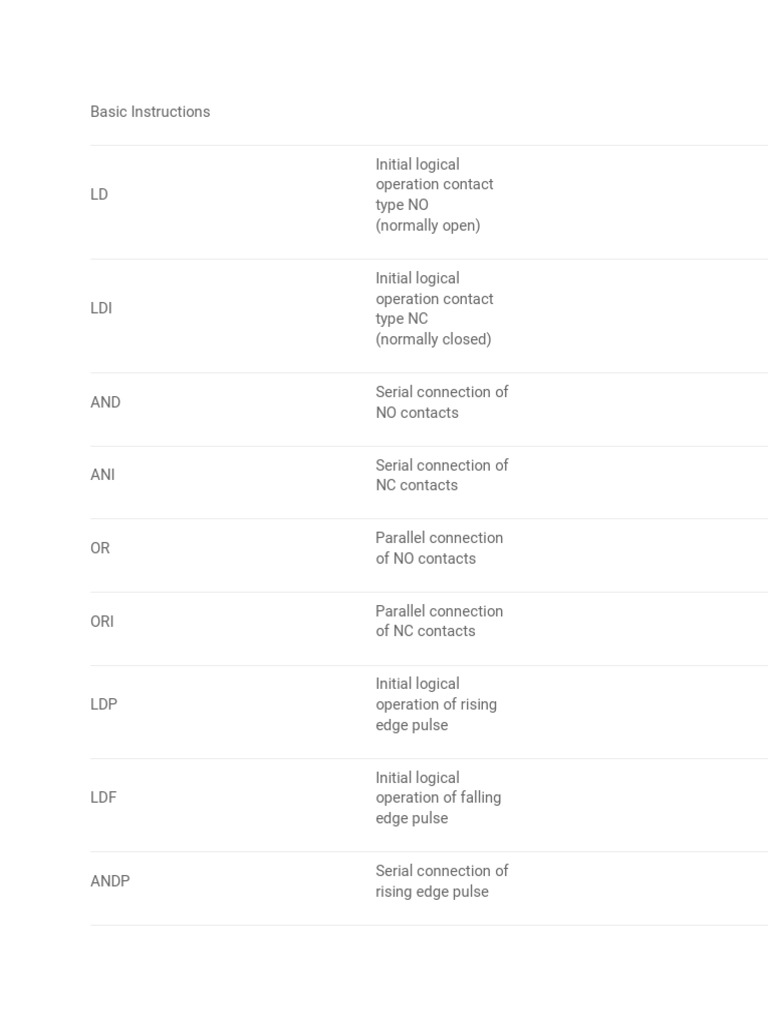Click the ORI instruction name

102,621
